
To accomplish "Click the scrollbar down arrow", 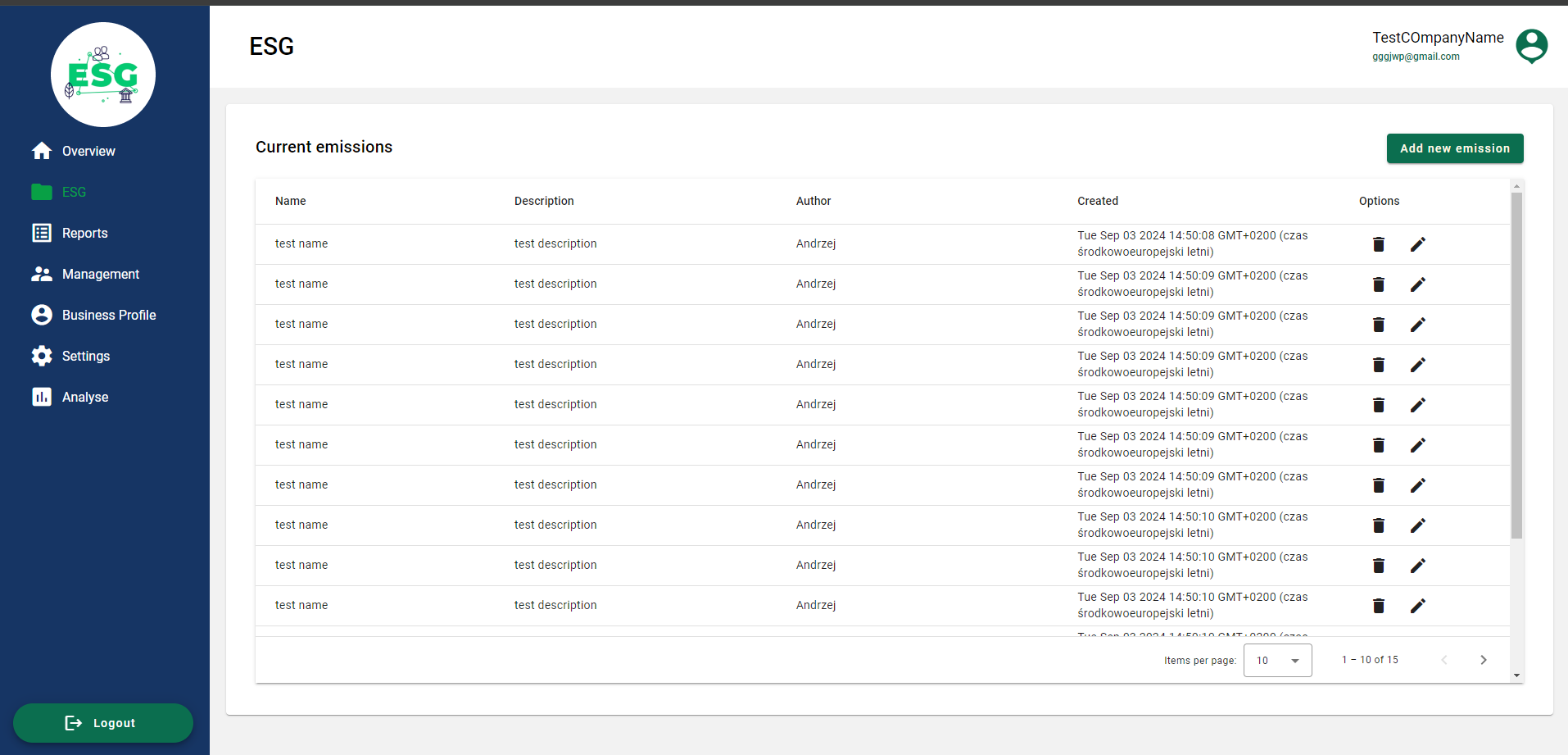I will coord(1516,675).
